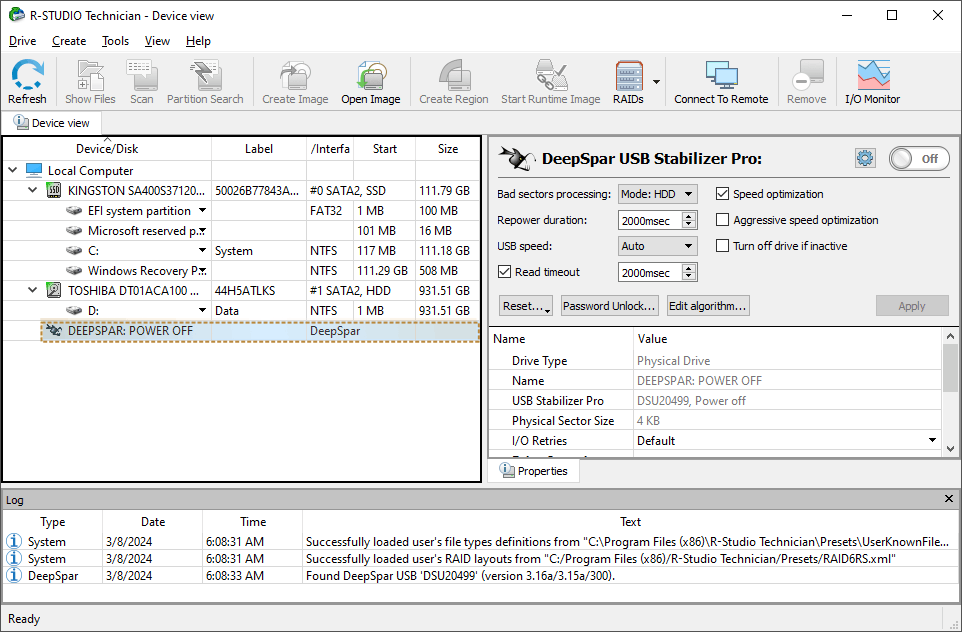
Task: Open the USB speed dropdown
Action: point(658,246)
